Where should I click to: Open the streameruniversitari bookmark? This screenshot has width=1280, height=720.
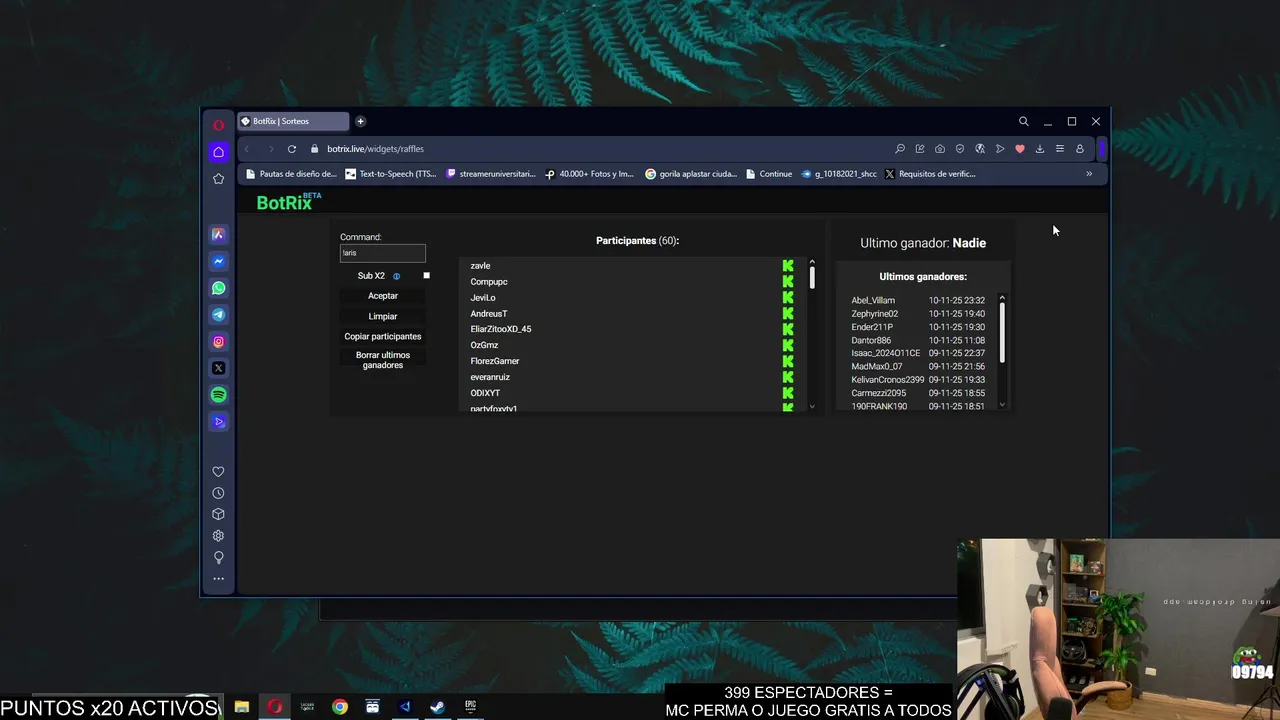point(491,174)
